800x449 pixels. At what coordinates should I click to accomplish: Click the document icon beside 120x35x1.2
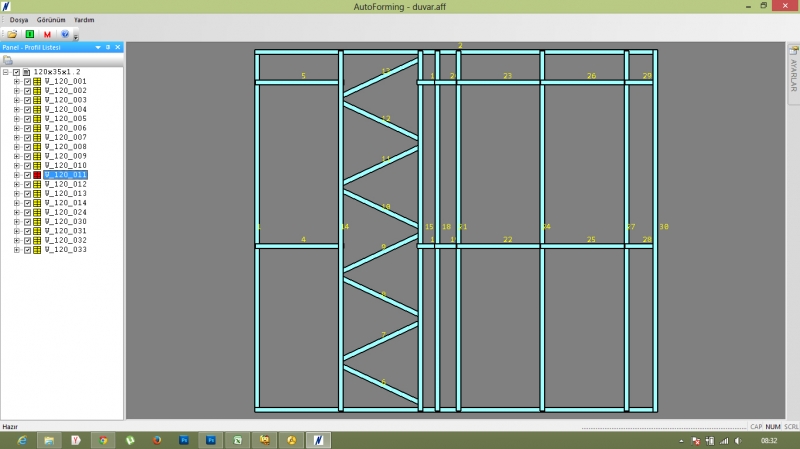coord(27,72)
